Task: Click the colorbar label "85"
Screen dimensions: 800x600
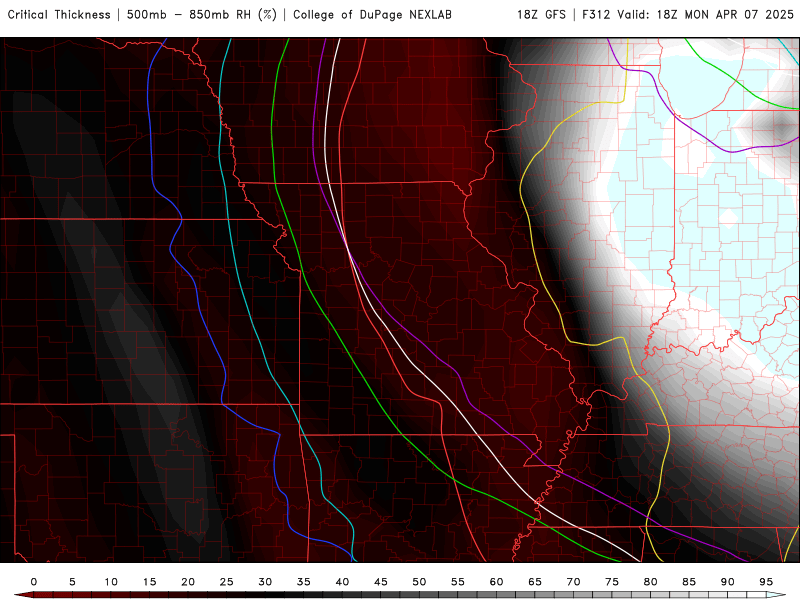Action: pyautogui.click(x=689, y=582)
